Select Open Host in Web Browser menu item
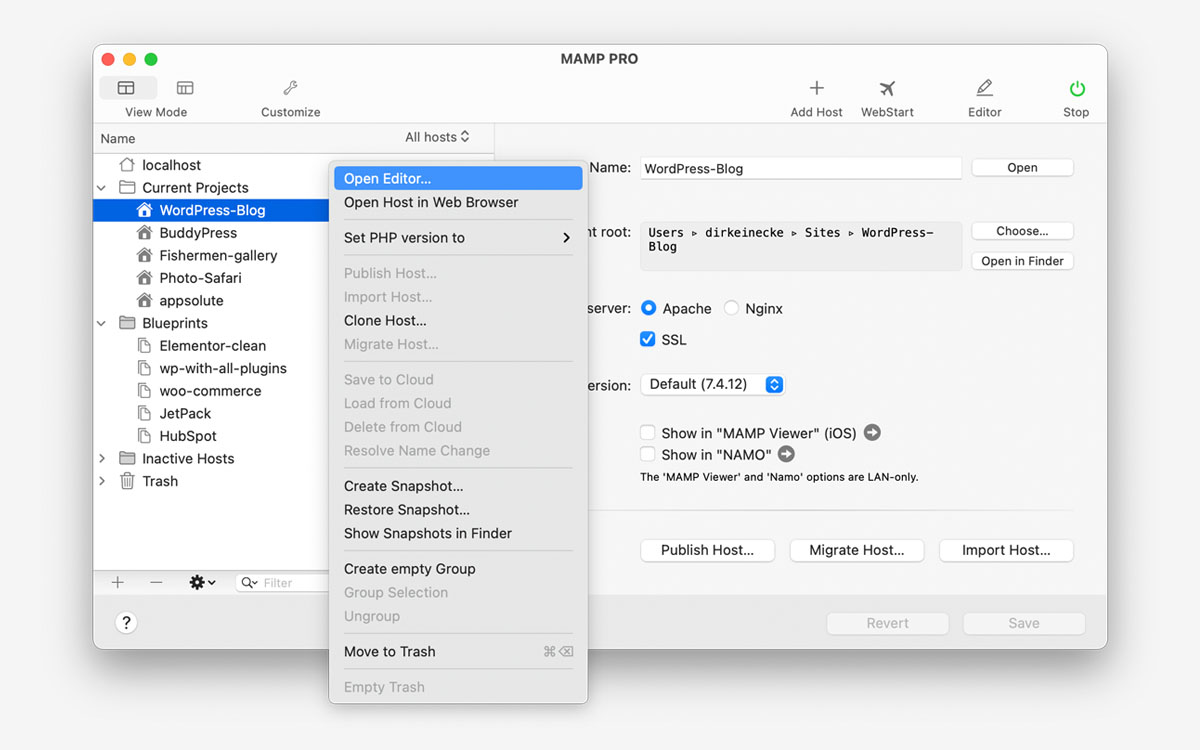This screenshot has width=1200, height=750. [458, 202]
